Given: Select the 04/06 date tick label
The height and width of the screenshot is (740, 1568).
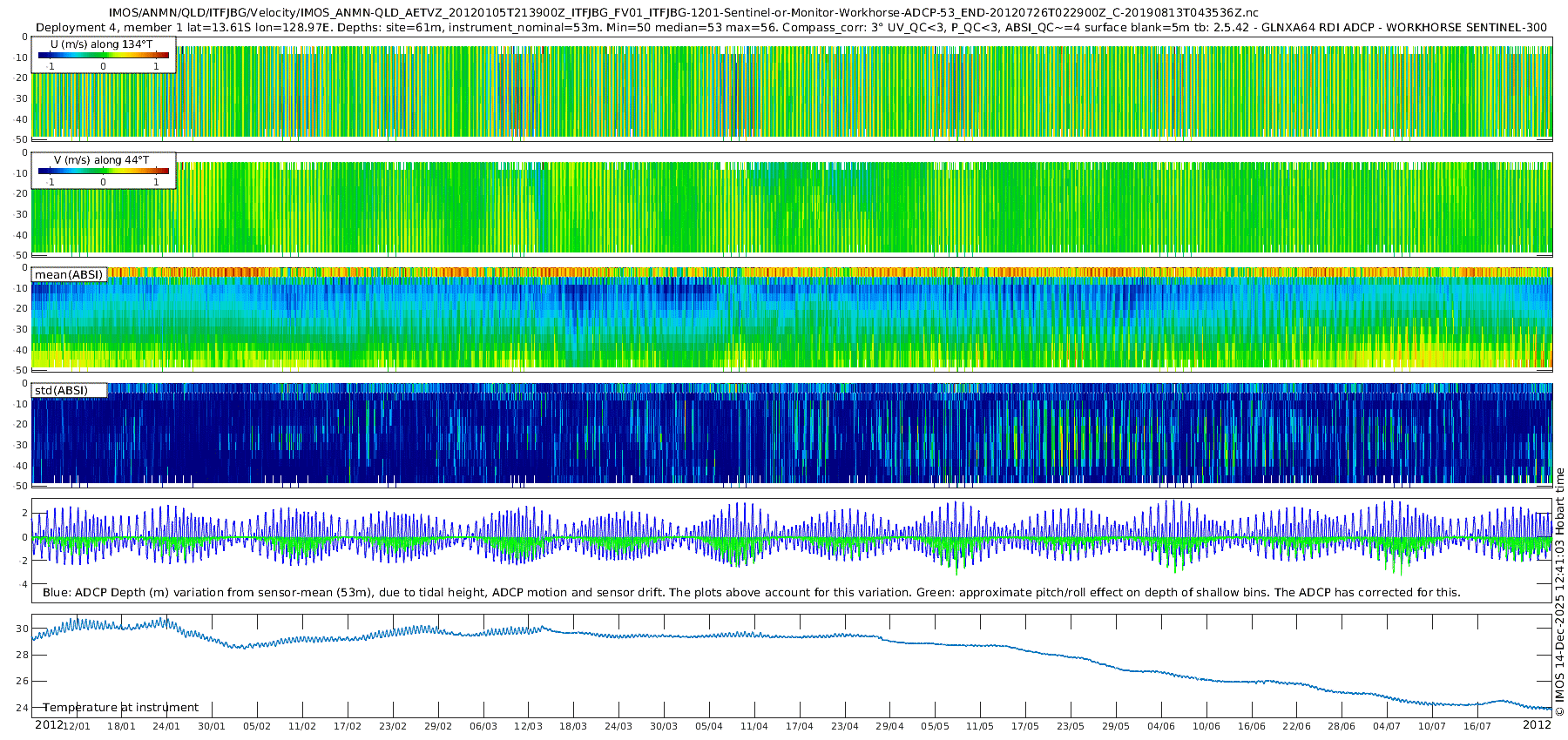Looking at the screenshot, I should click(x=1160, y=726).
